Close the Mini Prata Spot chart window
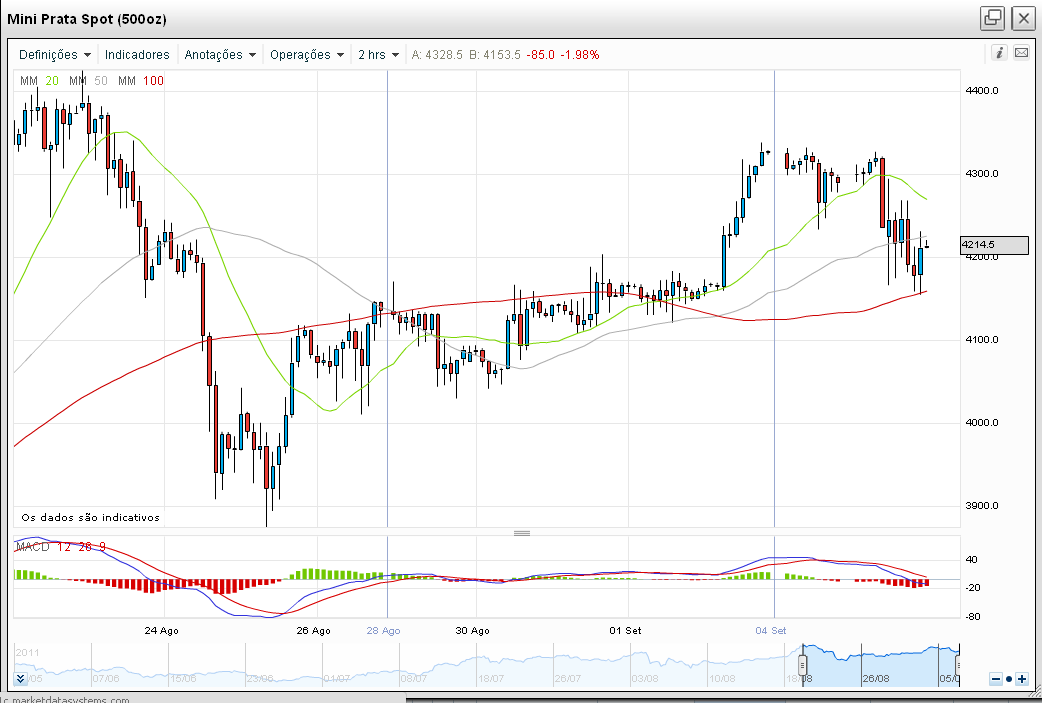Screen dimensions: 1042x703 [x=1023, y=18]
